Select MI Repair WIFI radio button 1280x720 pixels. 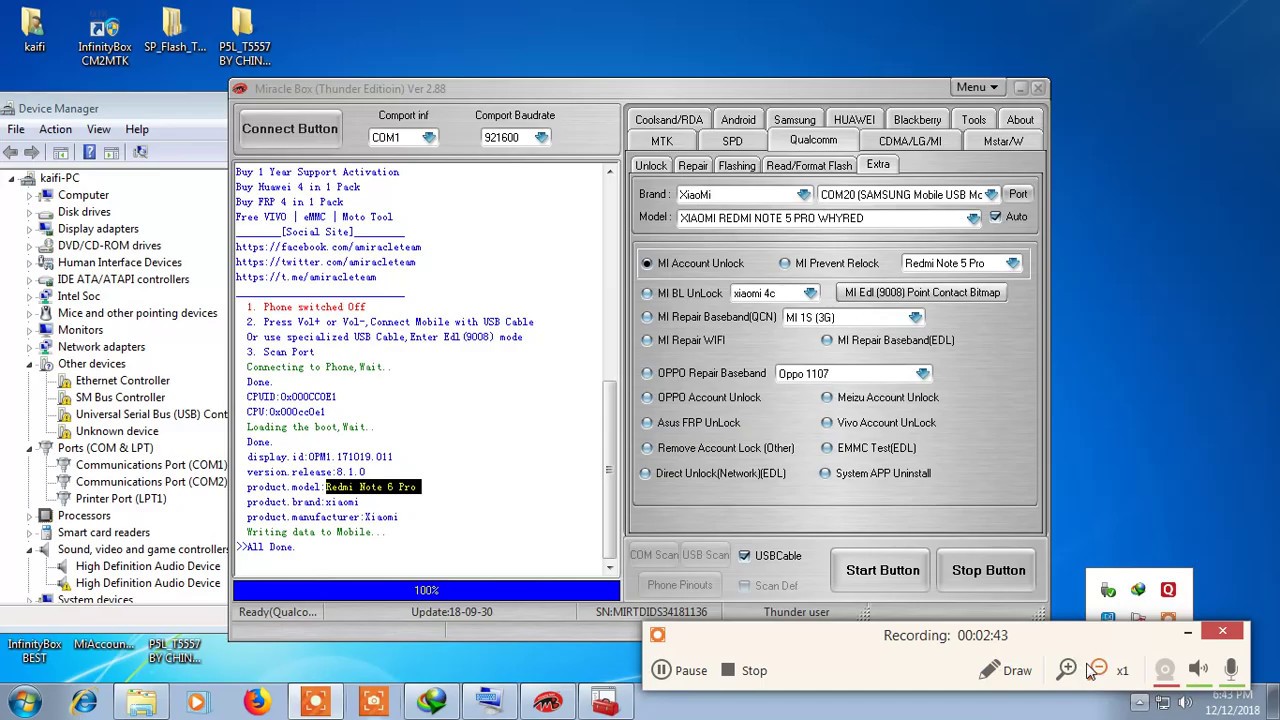[x=647, y=340]
